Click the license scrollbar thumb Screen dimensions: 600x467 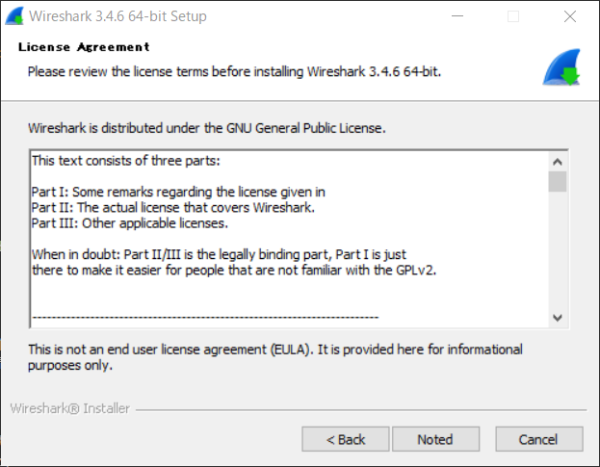pos(558,181)
